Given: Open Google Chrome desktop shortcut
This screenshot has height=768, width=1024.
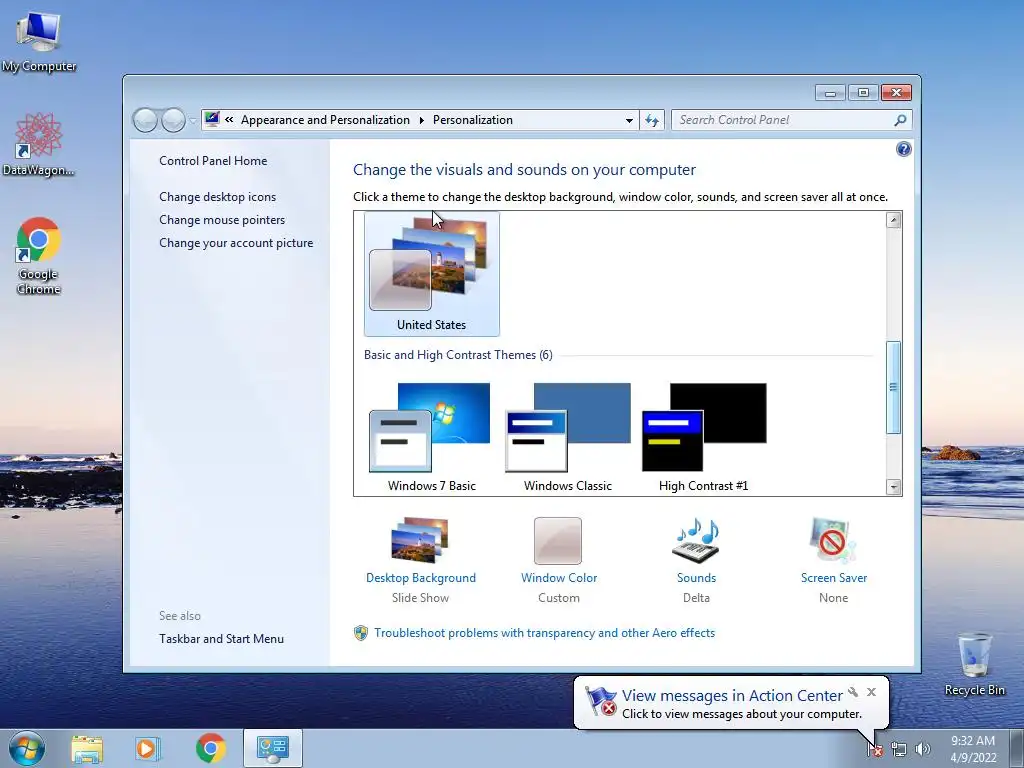Looking at the screenshot, I should click(39, 255).
